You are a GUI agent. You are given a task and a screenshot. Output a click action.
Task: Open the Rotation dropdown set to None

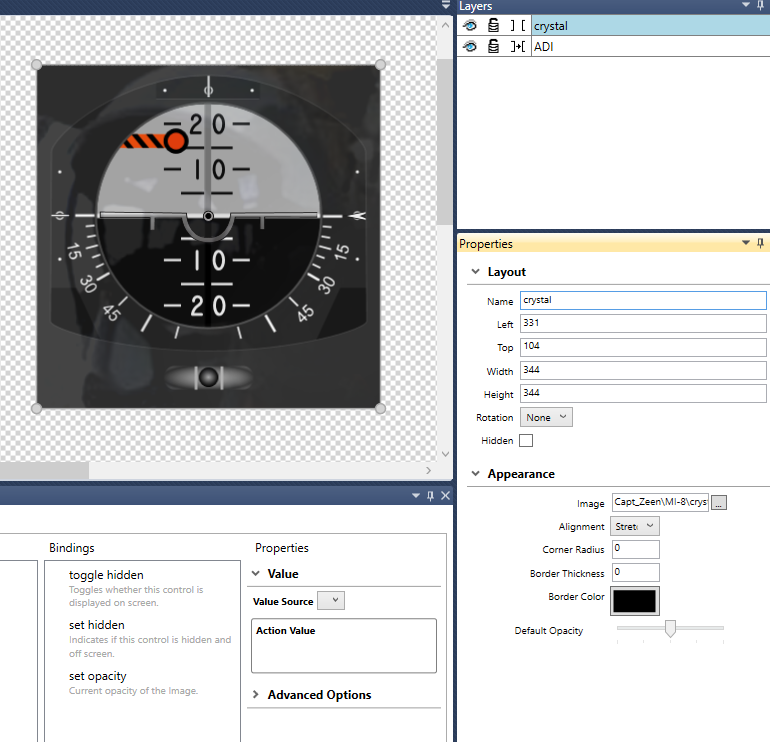546,417
